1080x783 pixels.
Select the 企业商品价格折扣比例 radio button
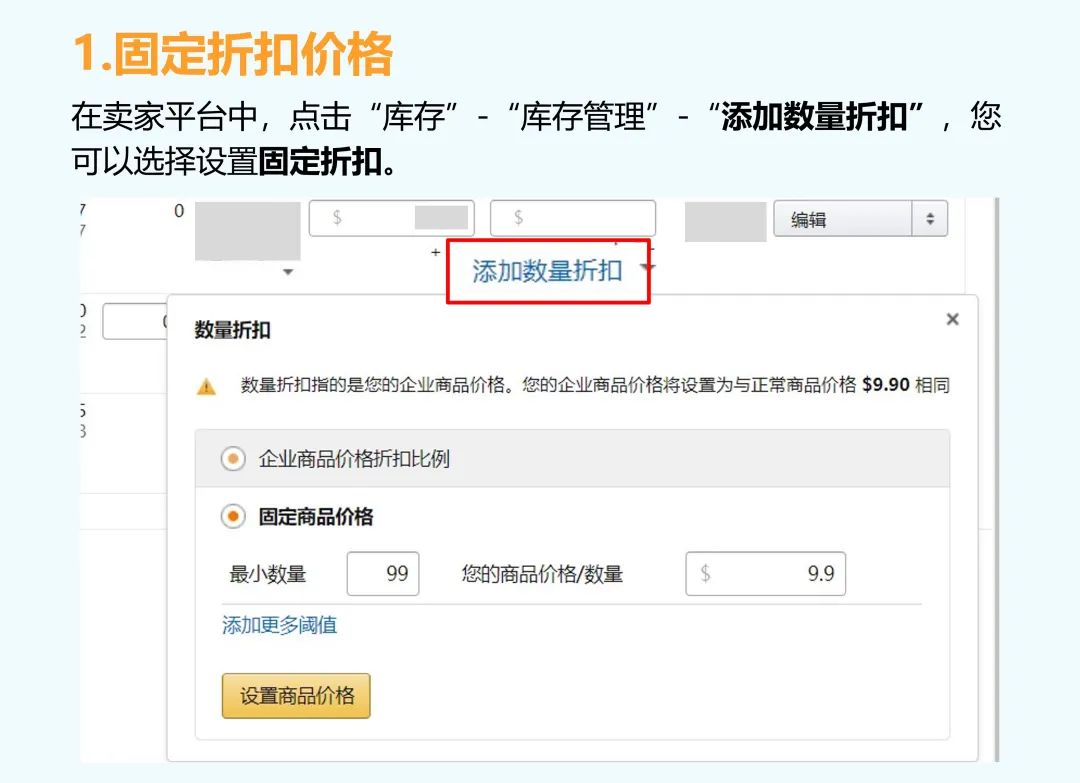pyautogui.click(x=233, y=458)
